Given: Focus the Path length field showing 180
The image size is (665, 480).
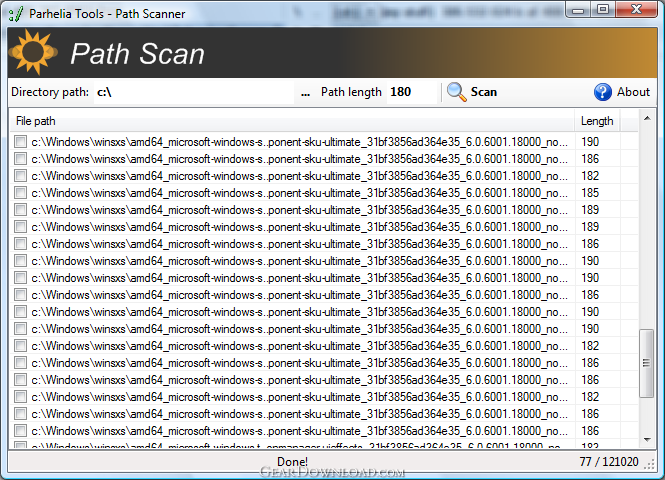Looking at the screenshot, I should pyautogui.click(x=412, y=92).
